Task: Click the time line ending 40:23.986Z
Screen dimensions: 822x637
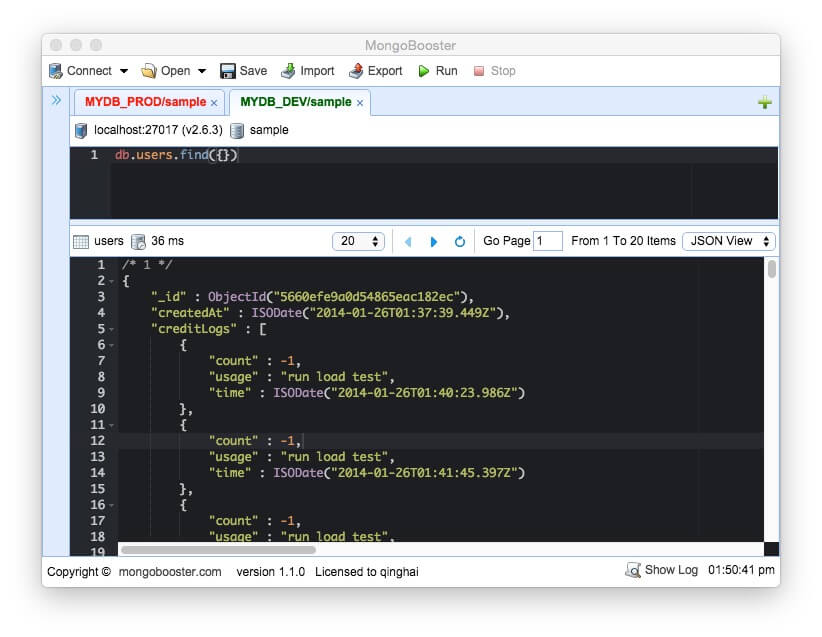Action: click(367, 393)
